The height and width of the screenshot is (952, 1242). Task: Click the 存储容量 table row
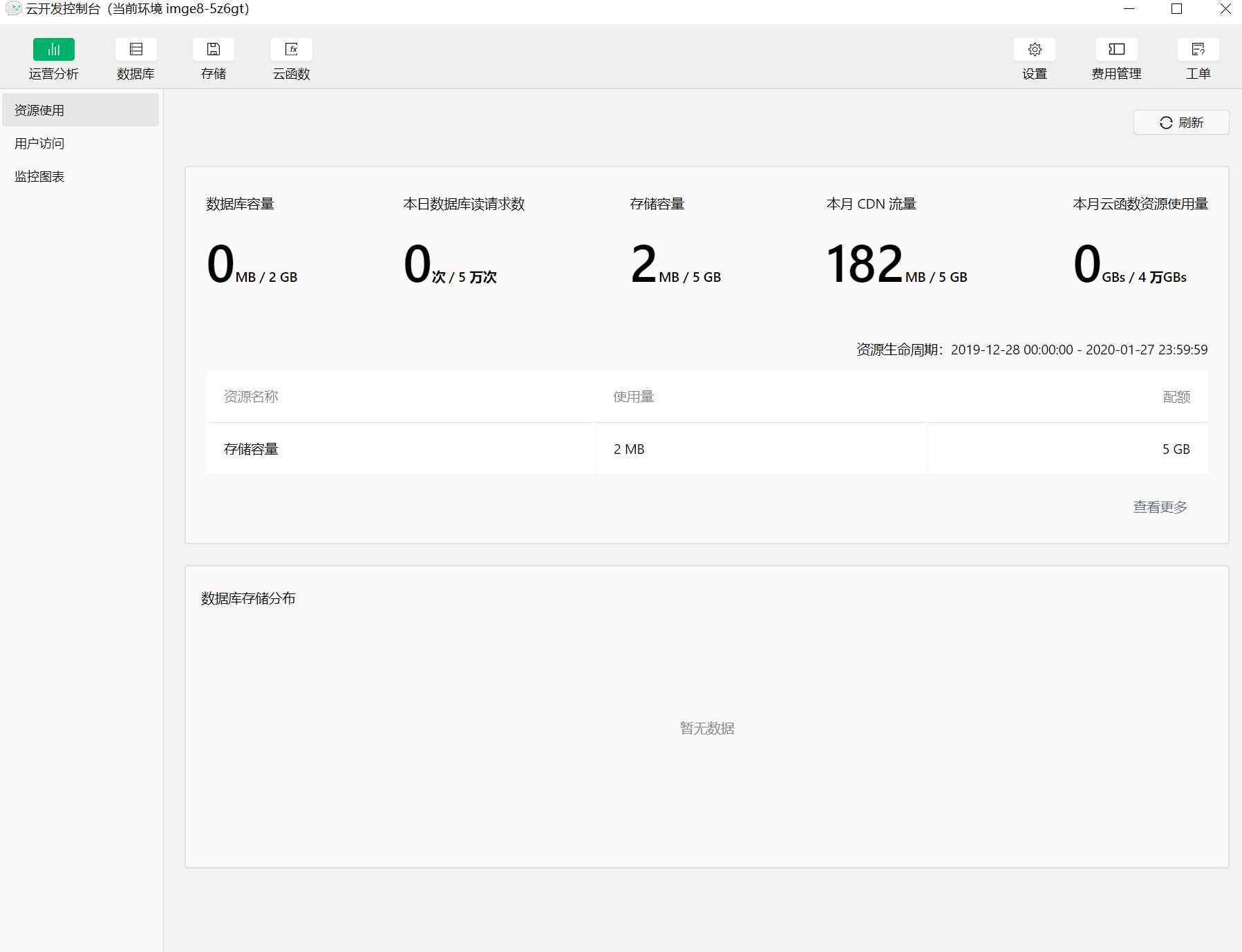706,449
